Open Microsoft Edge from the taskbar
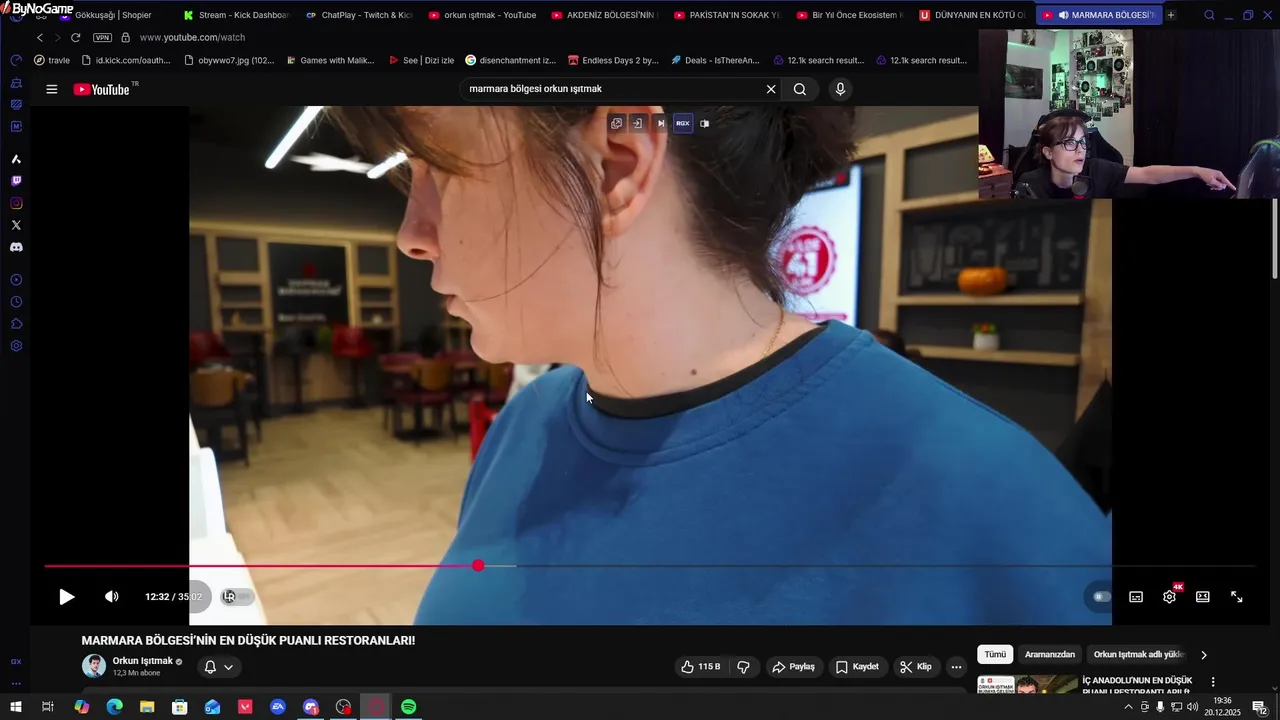Screen dimensions: 1280x720 [x=114, y=707]
